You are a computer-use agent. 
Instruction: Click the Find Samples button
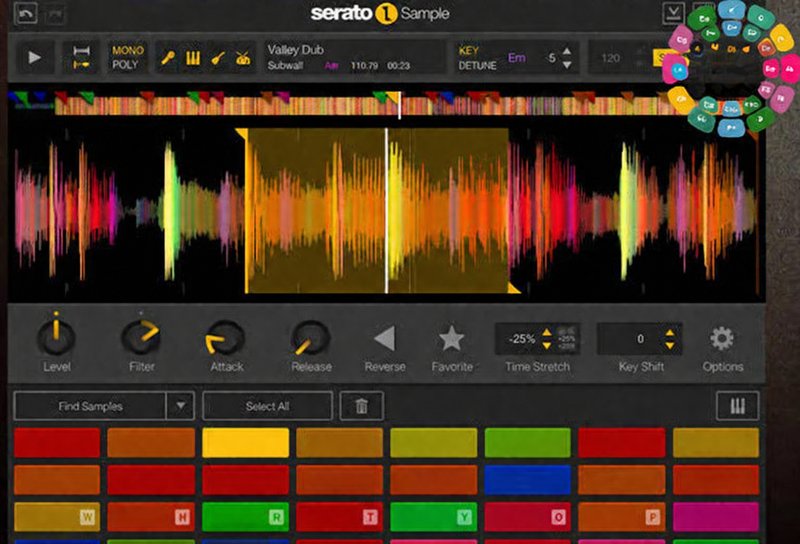pyautogui.click(x=90, y=406)
